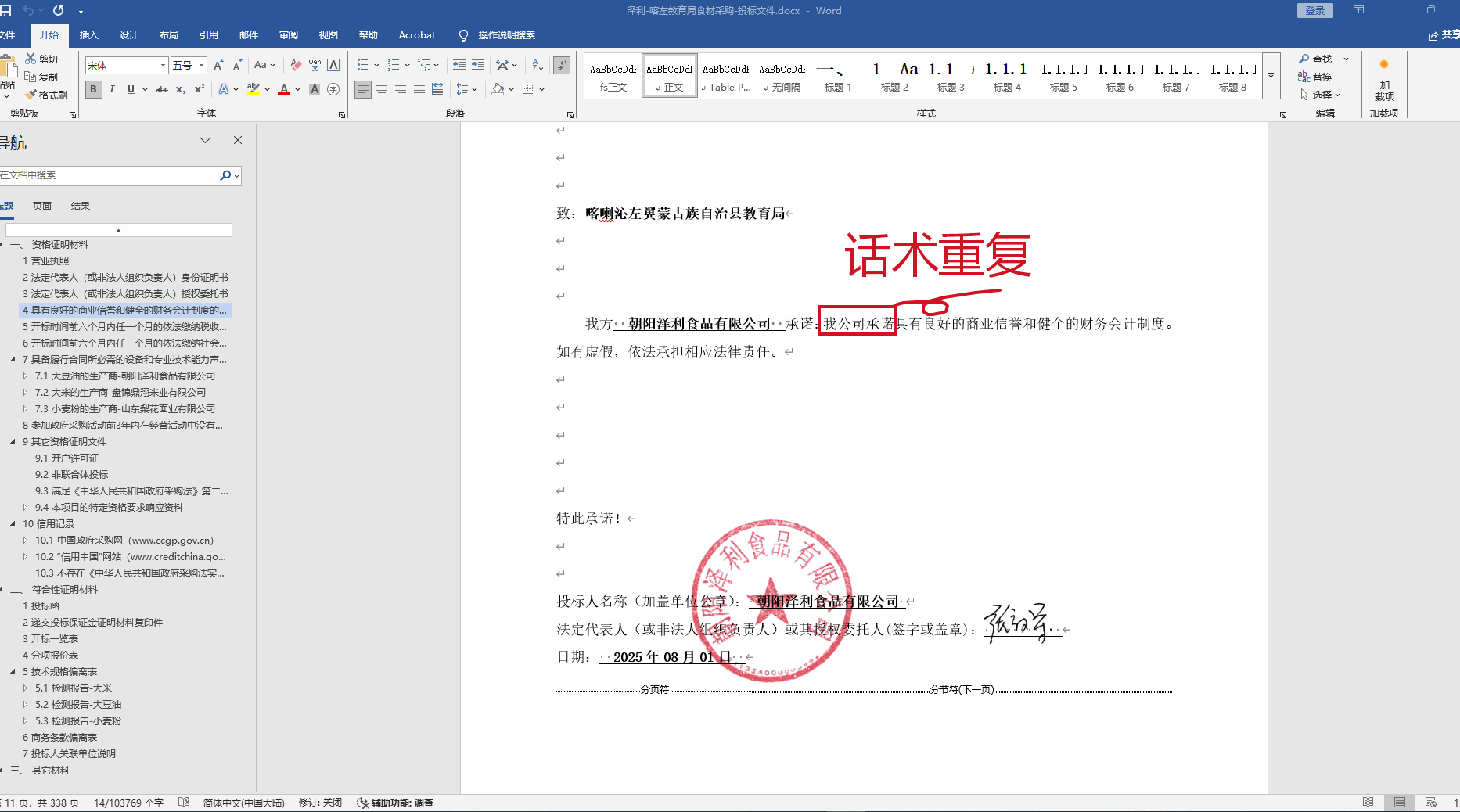Toggle left alignment for the paragraph
1460x812 pixels.
[x=363, y=89]
